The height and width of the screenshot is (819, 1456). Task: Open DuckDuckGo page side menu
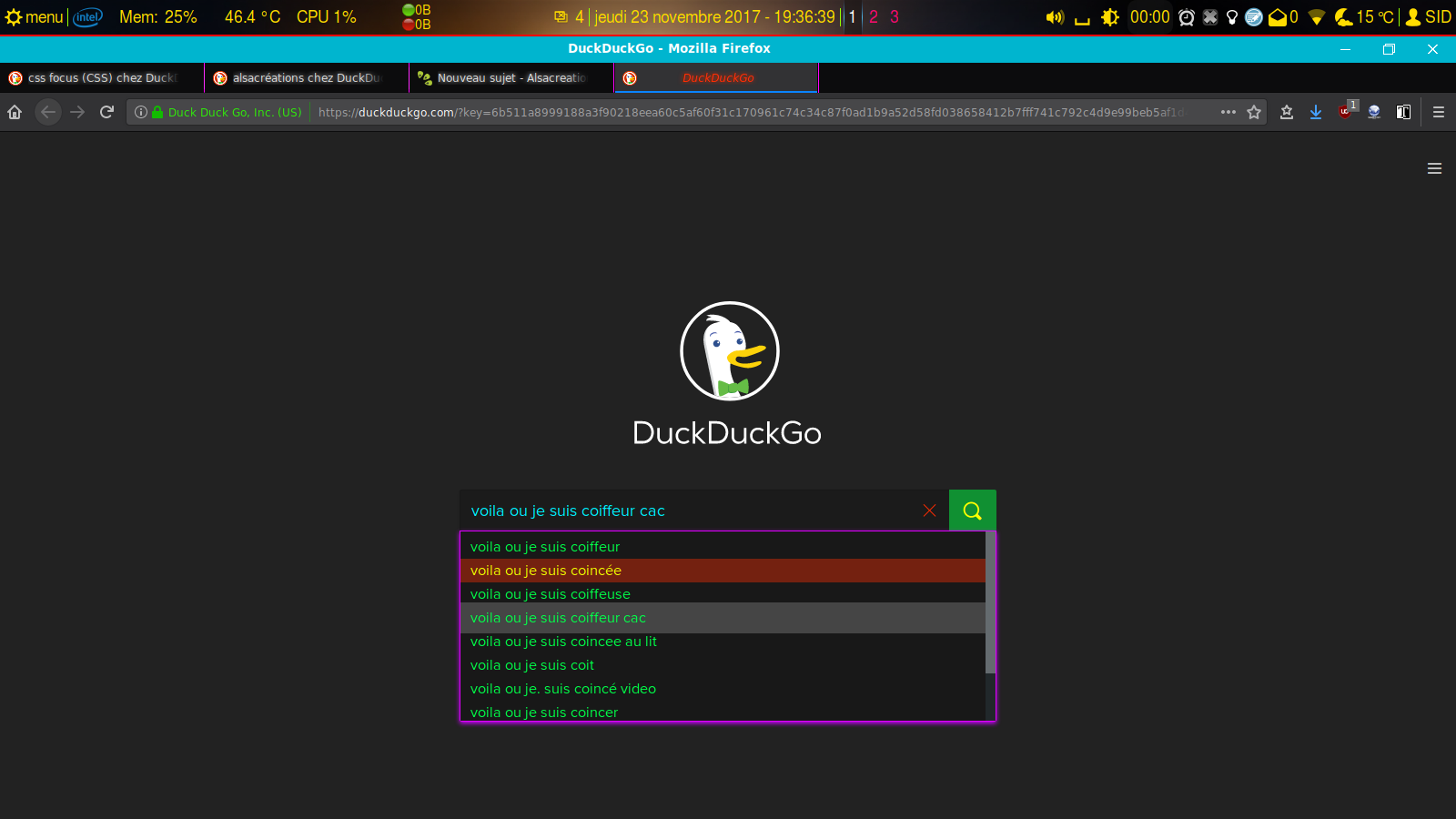click(x=1434, y=168)
